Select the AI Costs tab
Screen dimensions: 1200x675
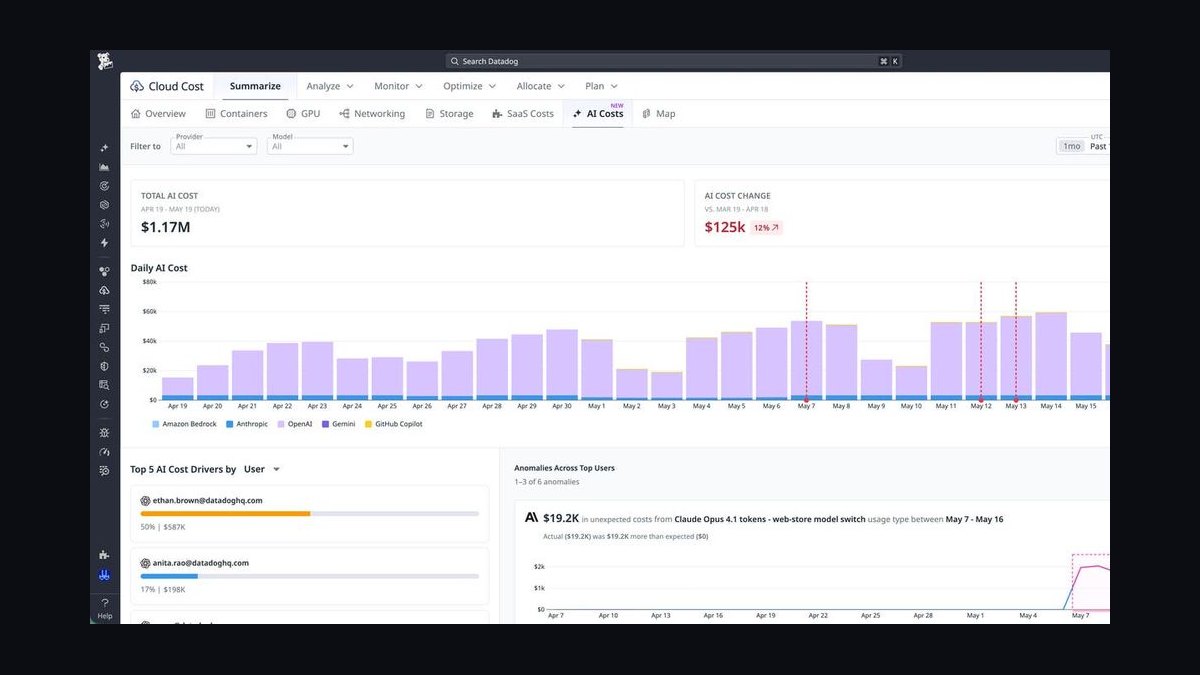coord(598,114)
